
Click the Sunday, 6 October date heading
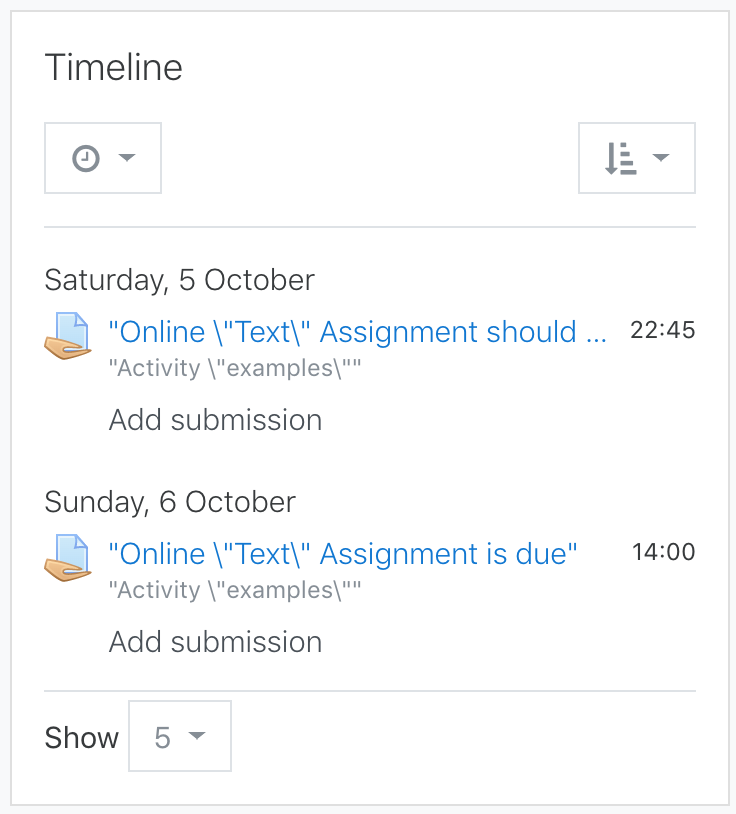pos(170,502)
